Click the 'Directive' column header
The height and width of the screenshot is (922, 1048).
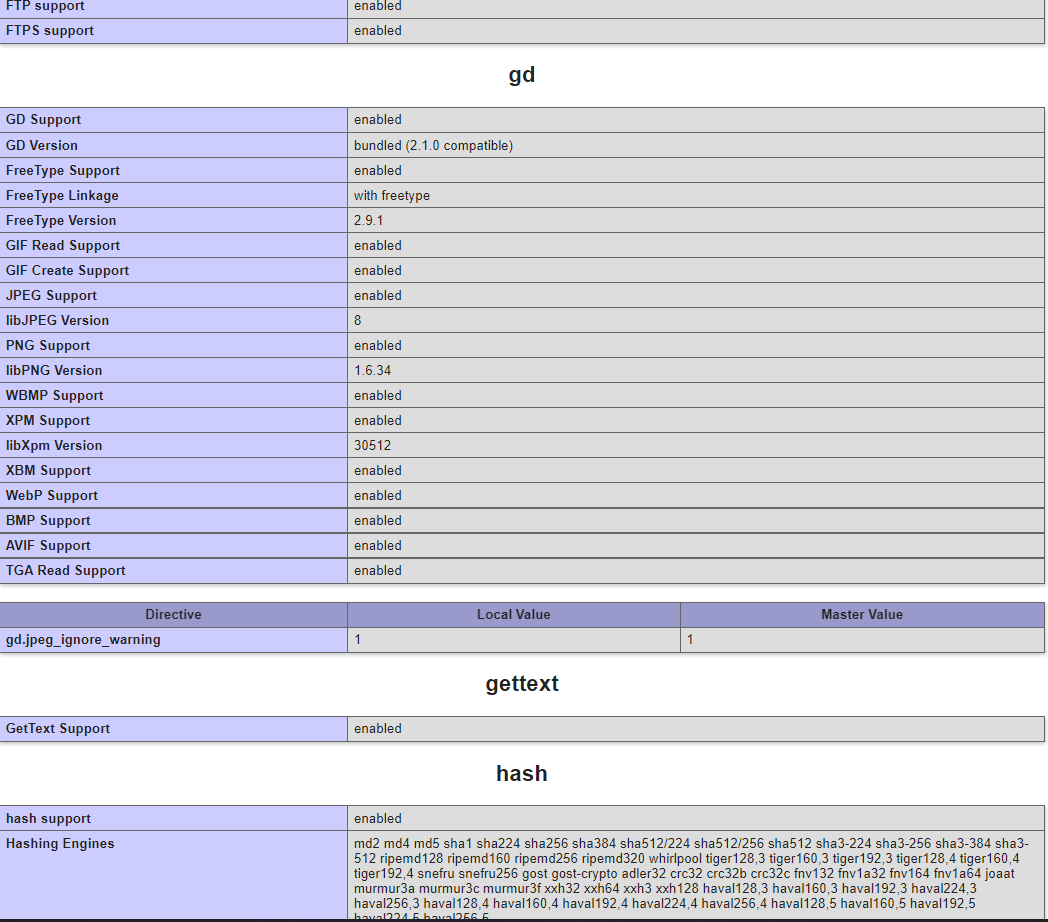(173, 614)
